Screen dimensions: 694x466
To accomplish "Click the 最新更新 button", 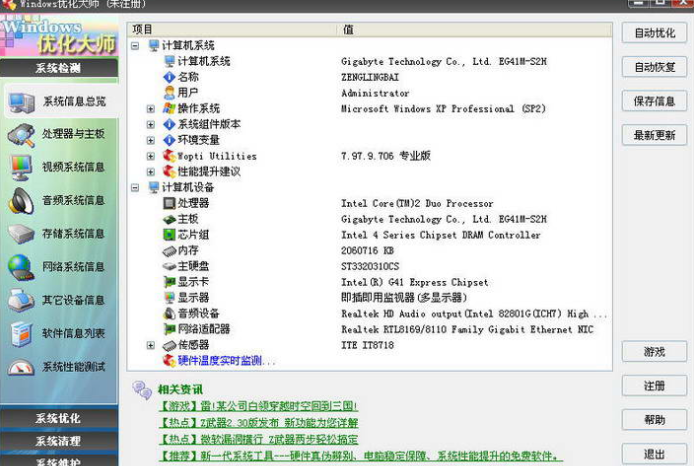I will (654, 135).
